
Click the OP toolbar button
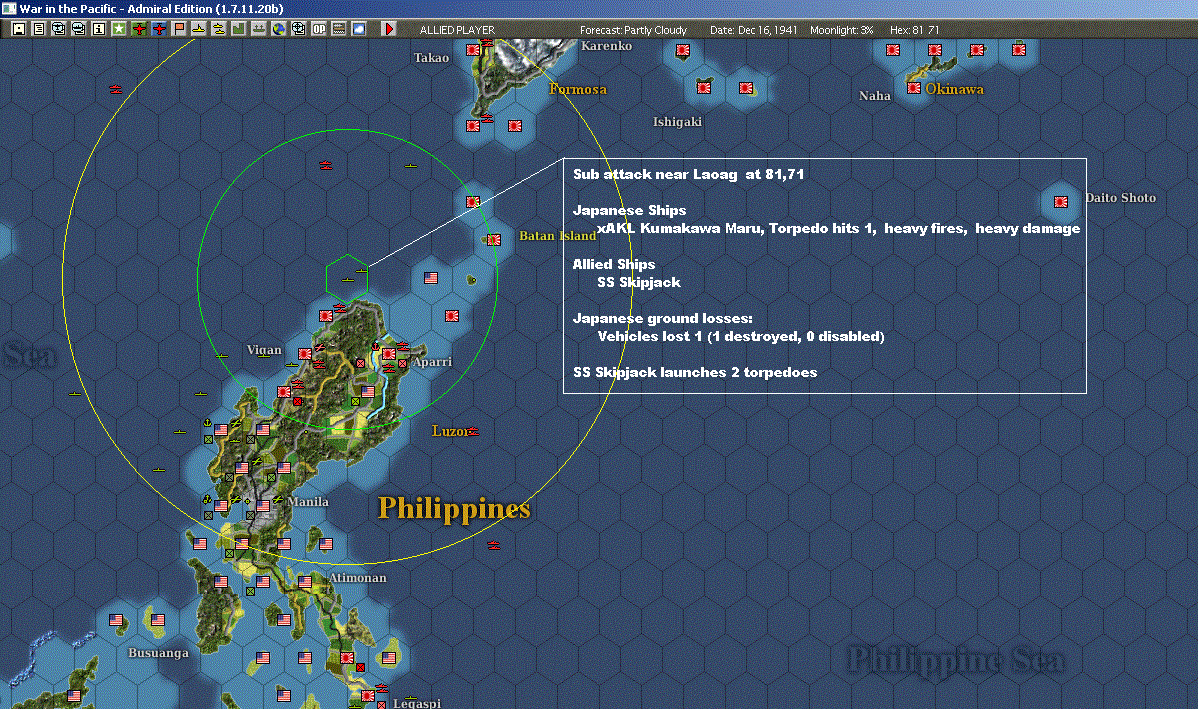pos(318,29)
